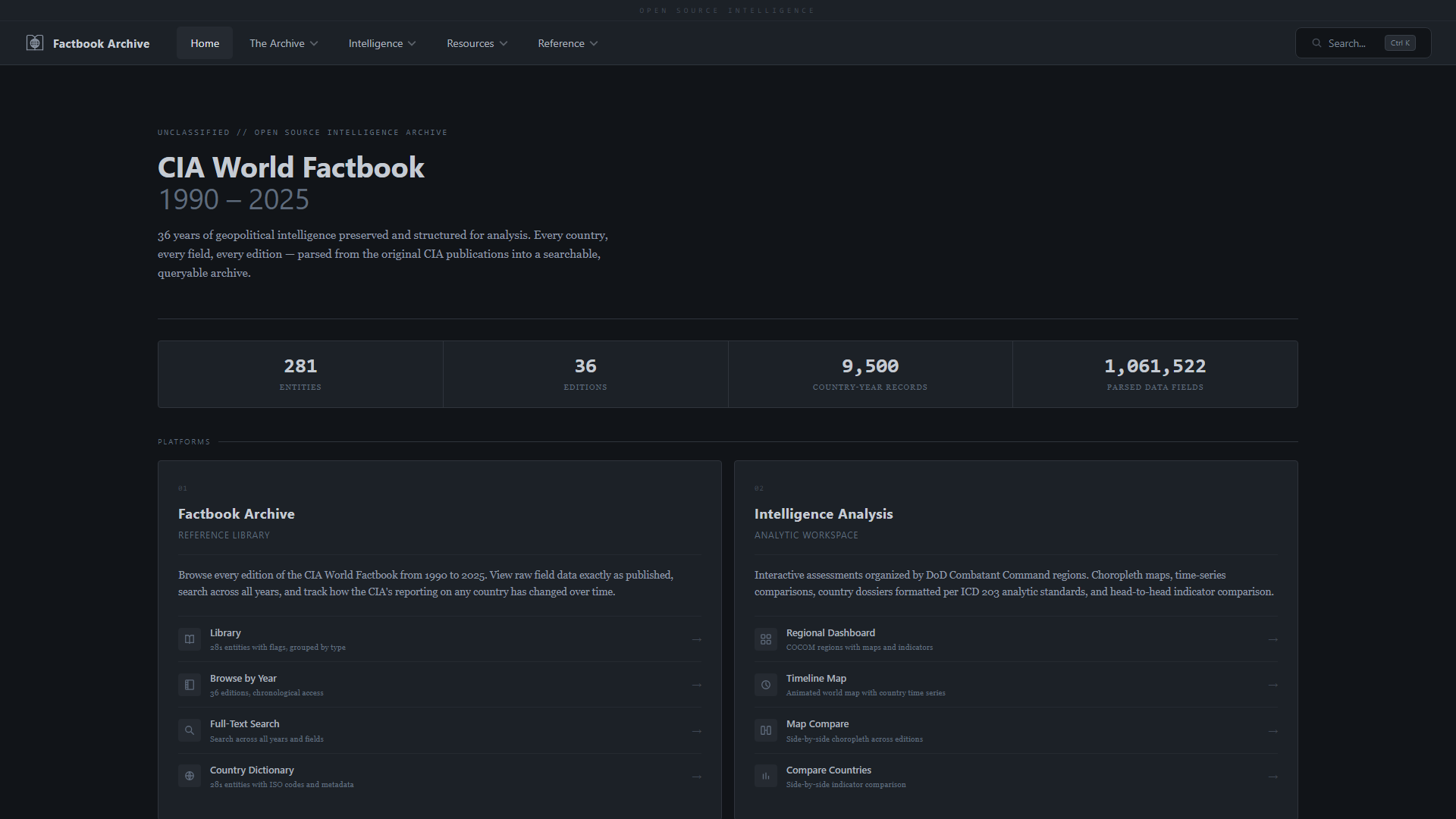This screenshot has width=1456, height=819.
Task: Click the Factbook Archive globe logo icon
Action: coord(35,43)
